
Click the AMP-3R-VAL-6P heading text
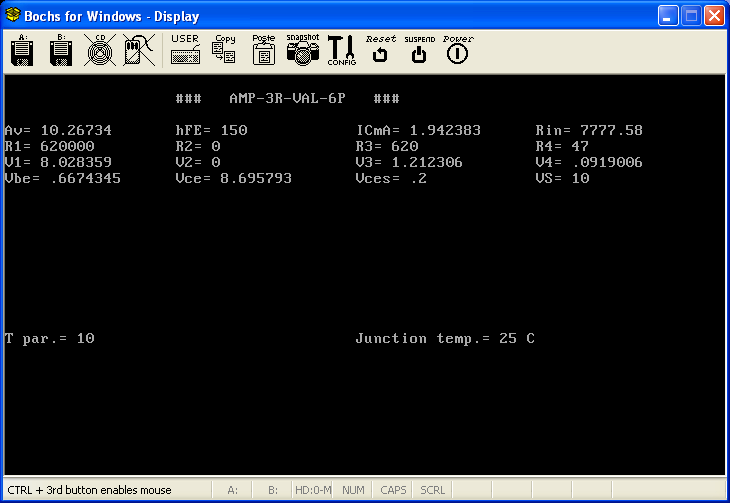(287, 98)
